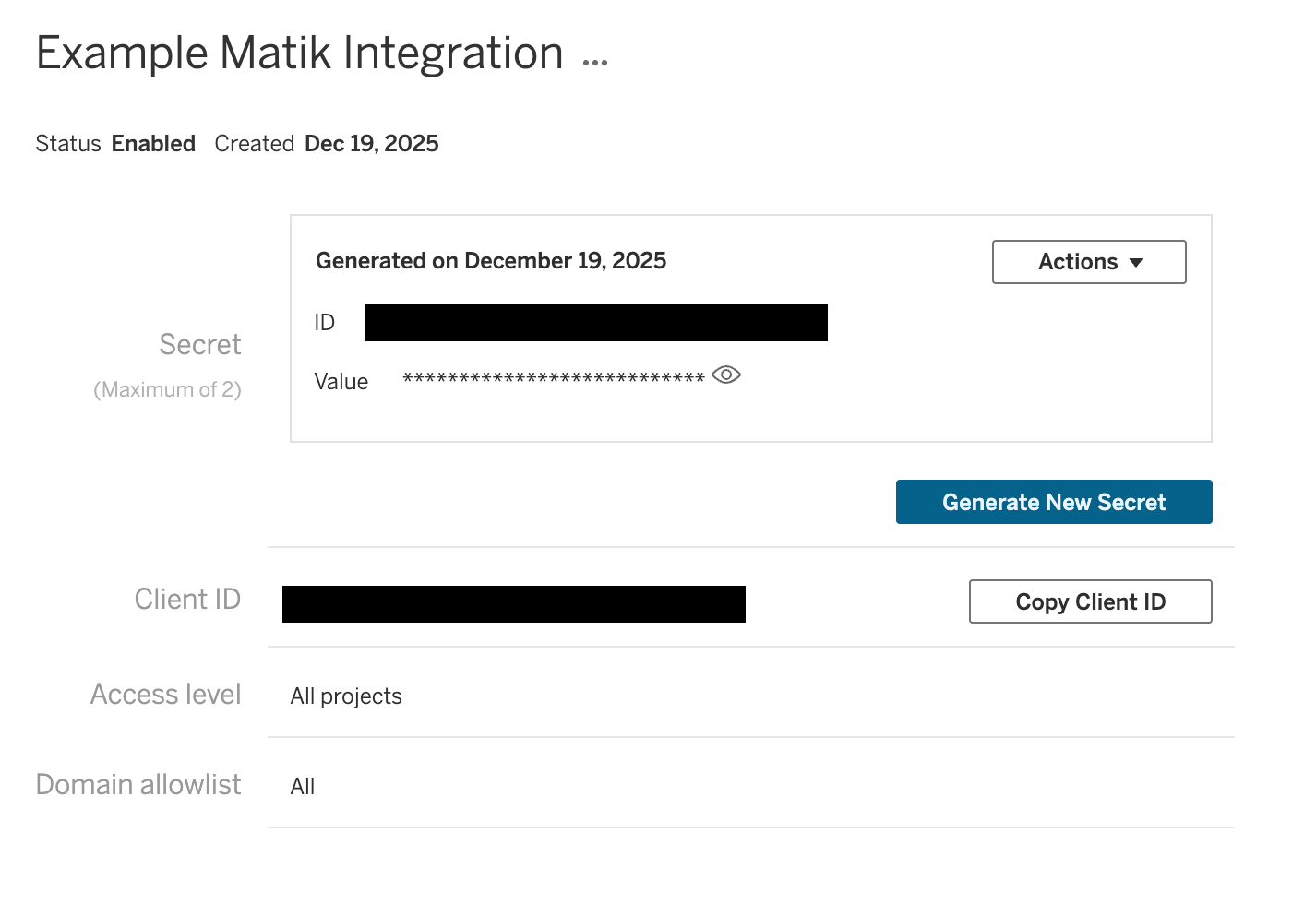
Task: Click the masked secret value asterisks
Action: [554, 378]
